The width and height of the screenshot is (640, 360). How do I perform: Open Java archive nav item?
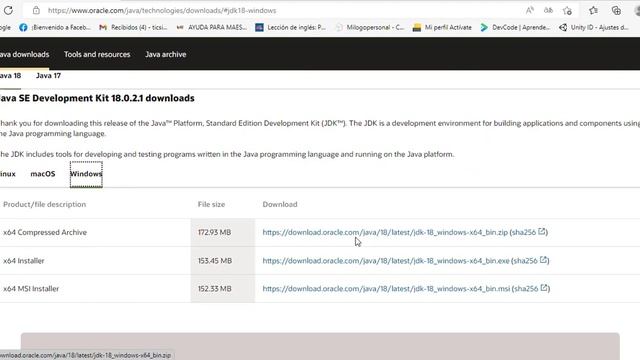coord(165,54)
